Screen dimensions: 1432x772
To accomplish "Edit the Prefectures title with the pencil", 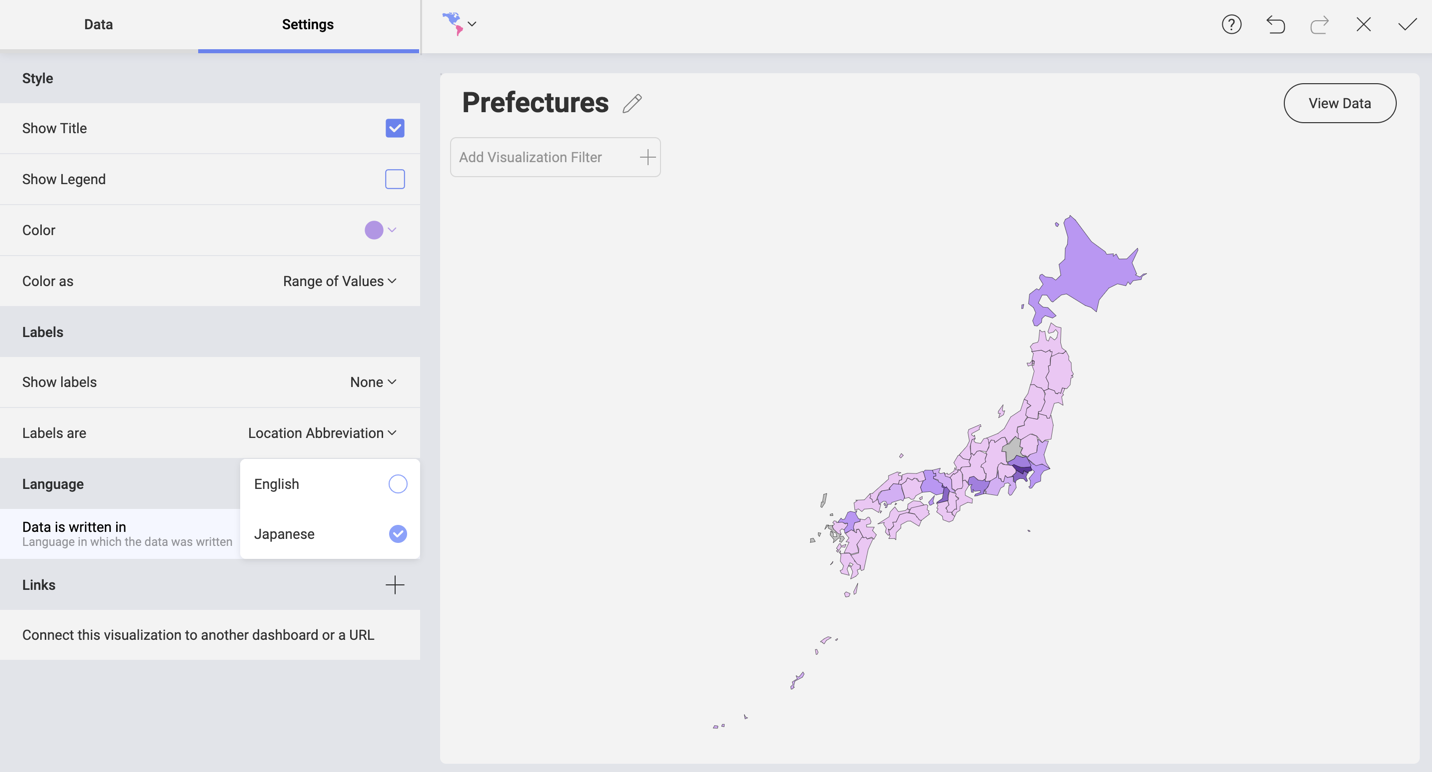I will click(632, 103).
